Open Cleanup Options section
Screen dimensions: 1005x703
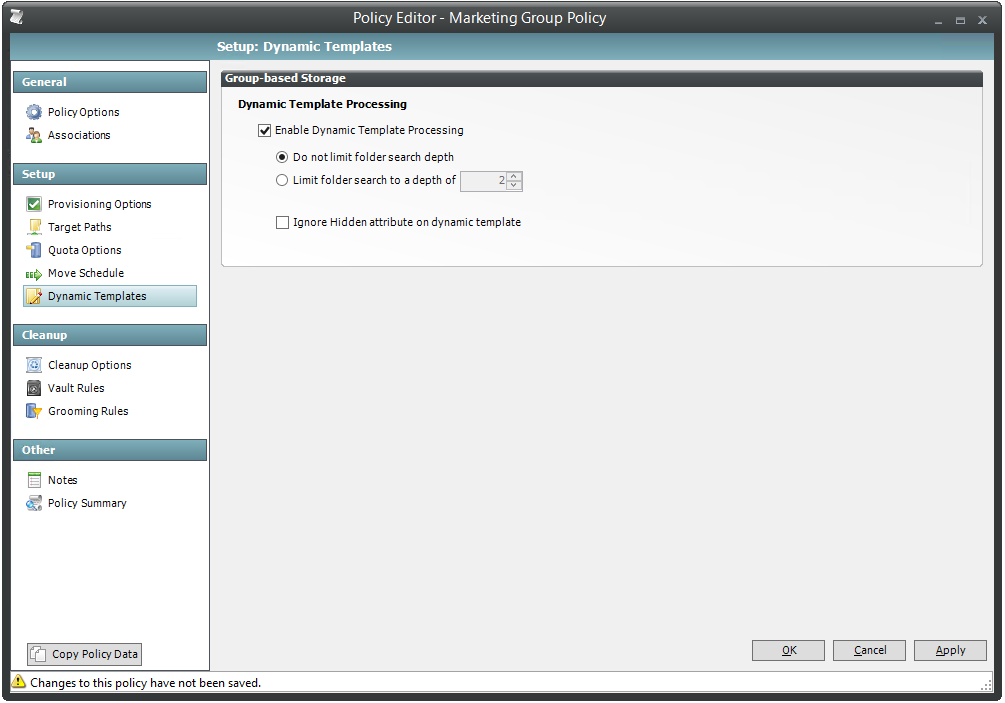click(x=90, y=365)
